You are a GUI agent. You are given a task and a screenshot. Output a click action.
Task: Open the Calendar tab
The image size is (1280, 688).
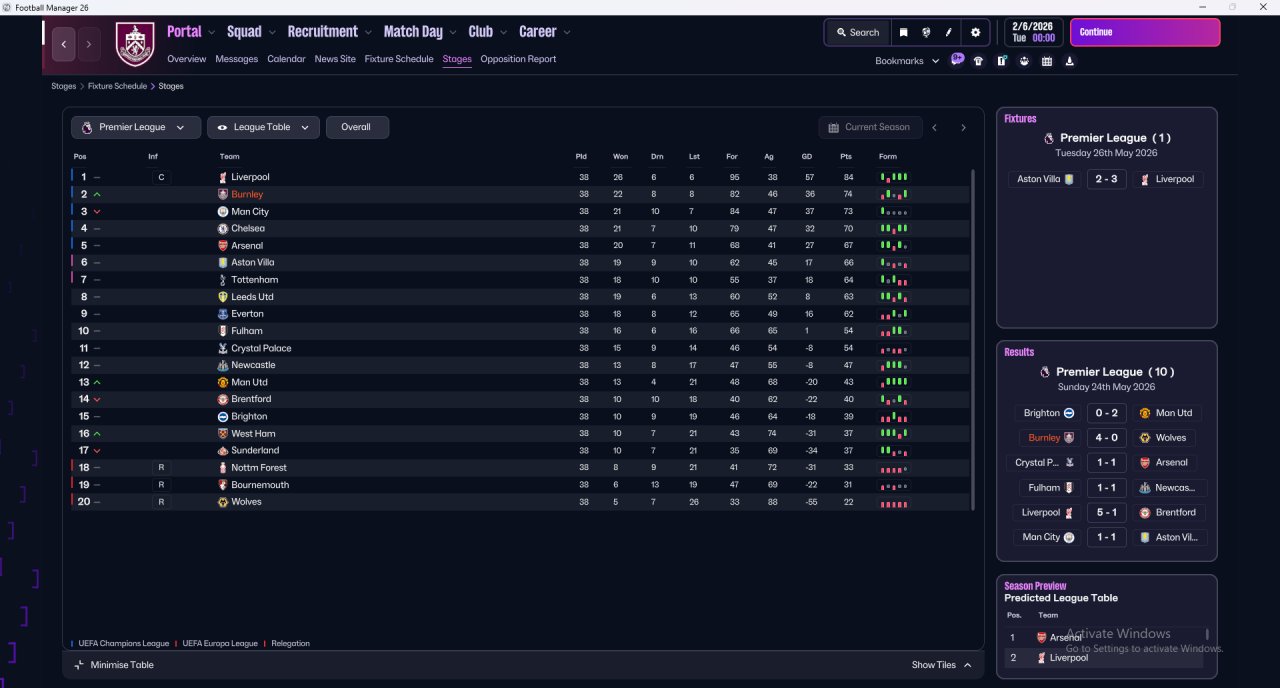tap(286, 59)
